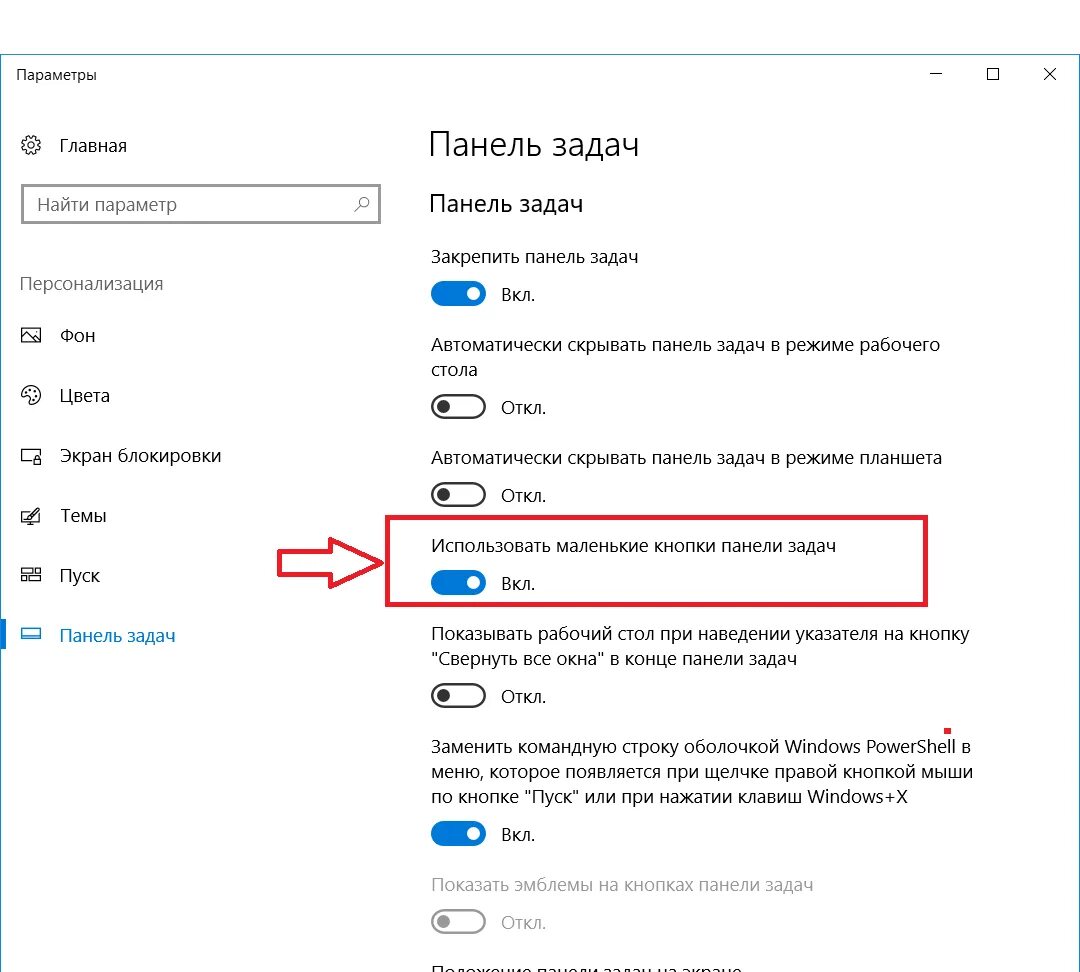Open the Фон settings section
This screenshot has height=972, width=1080.
(77, 336)
